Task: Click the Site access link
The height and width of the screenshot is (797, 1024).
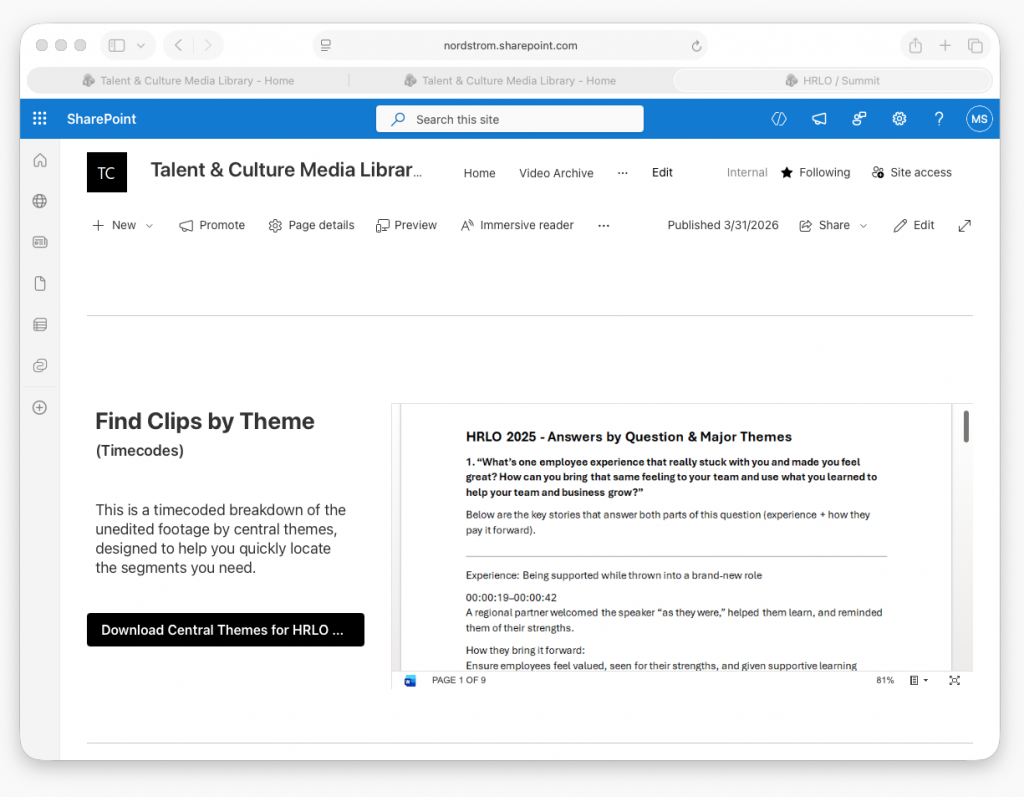Action: [x=911, y=173]
